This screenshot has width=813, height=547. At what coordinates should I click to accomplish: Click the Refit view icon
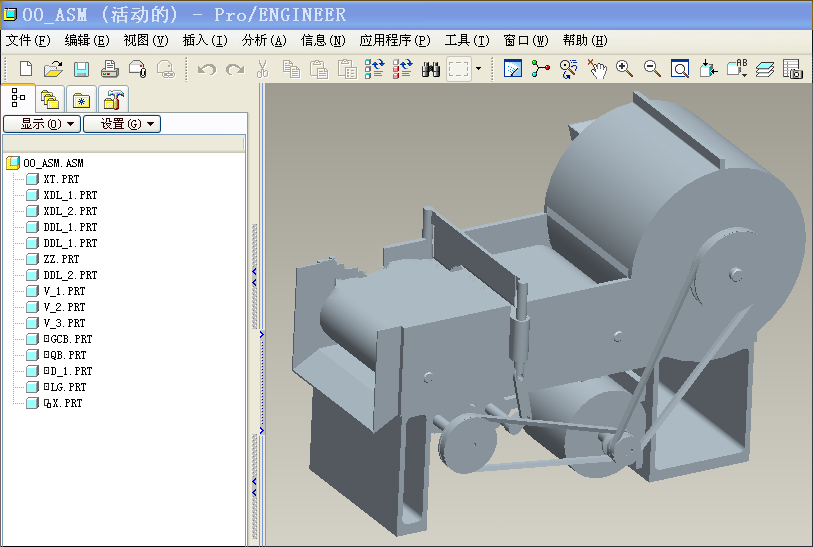click(680, 69)
